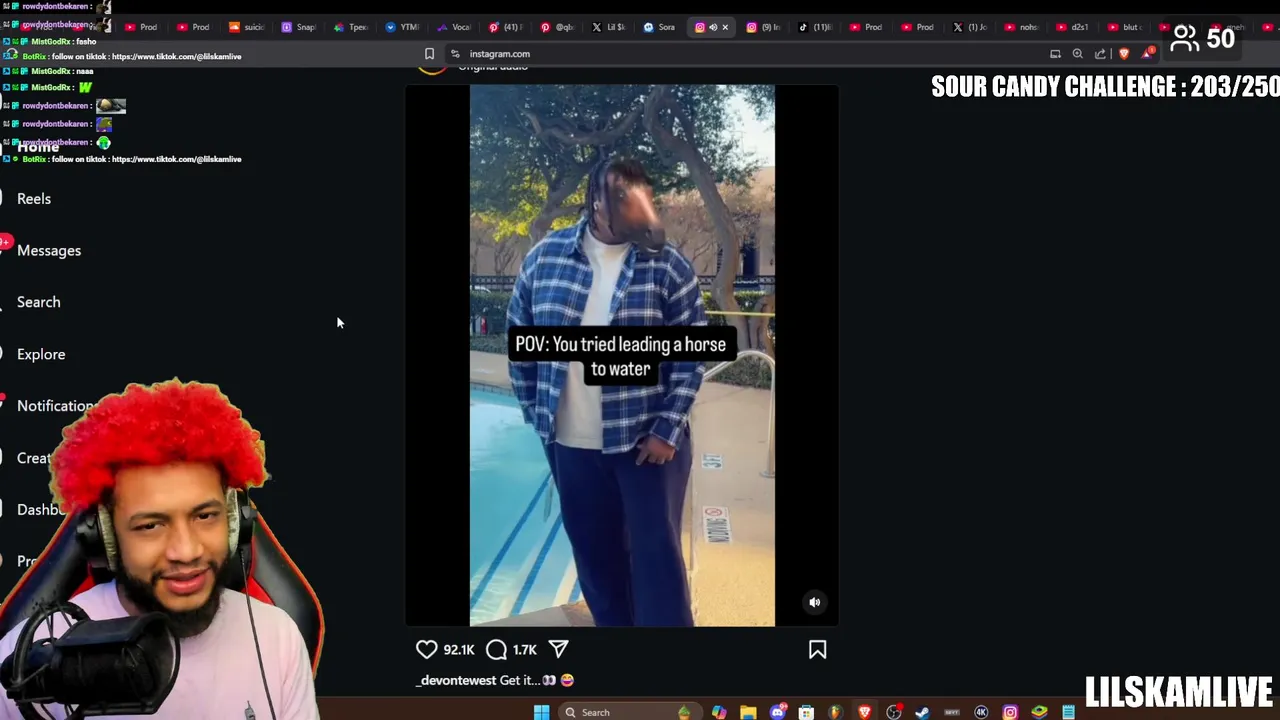Open comments via the speech bubble icon
The image size is (1280, 720).
coord(496,649)
